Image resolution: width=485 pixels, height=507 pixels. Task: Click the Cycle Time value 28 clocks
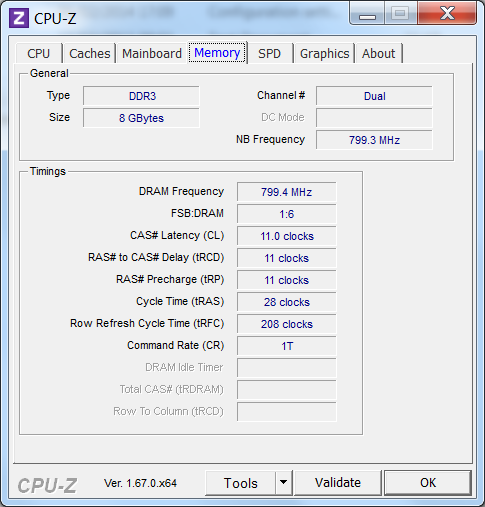[287, 302]
